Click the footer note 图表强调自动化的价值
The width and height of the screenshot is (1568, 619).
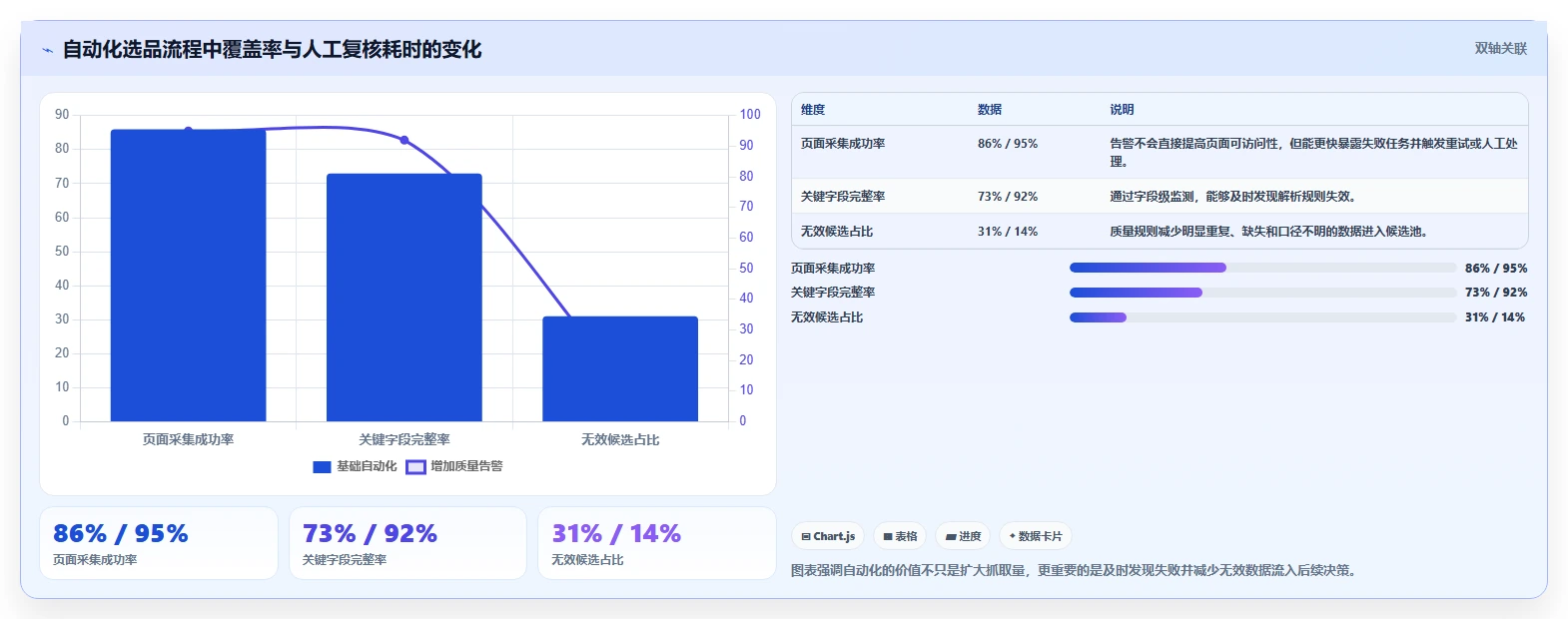coord(1075,571)
